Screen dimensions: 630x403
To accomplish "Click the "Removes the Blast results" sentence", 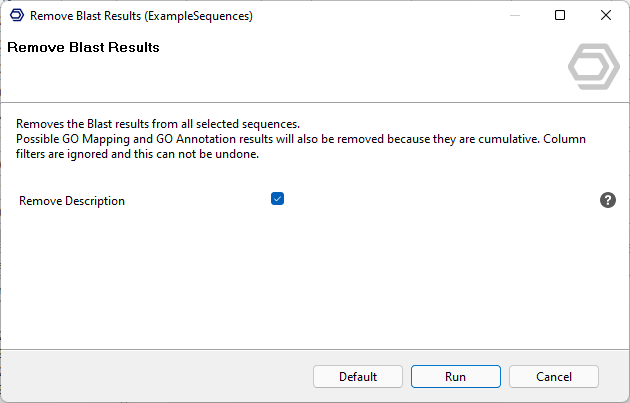I will (158, 123).
